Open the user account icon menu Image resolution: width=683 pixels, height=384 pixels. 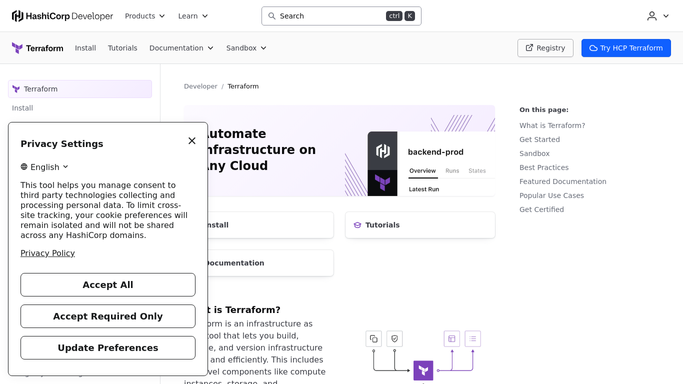(x=652, y=16)
